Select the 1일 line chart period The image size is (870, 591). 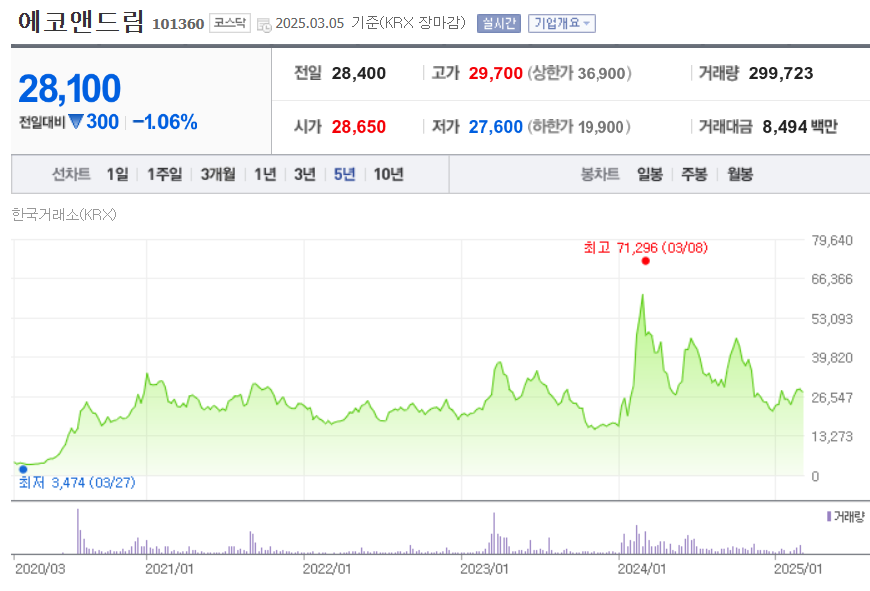click(x=117, y=174)
